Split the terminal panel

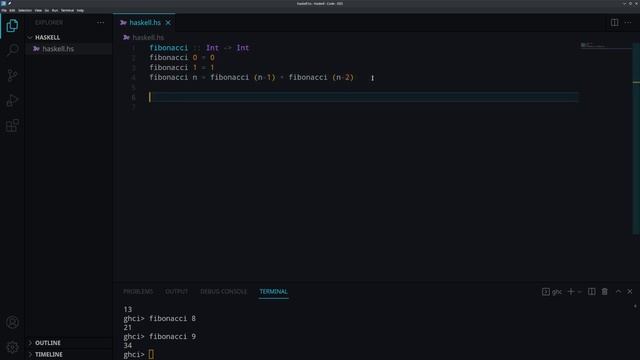[x=591, y=291]
